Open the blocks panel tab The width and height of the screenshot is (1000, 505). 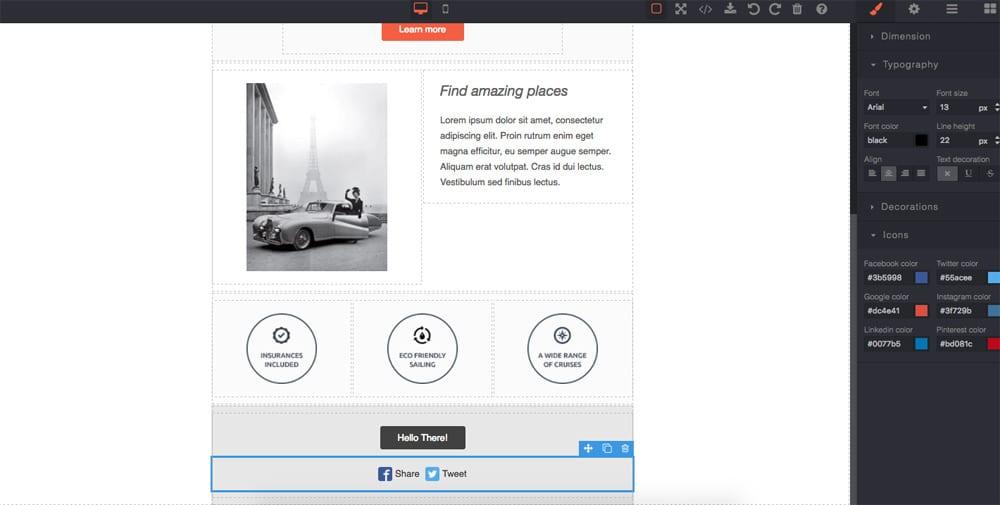pyautogui.click(x=990, y=9)
